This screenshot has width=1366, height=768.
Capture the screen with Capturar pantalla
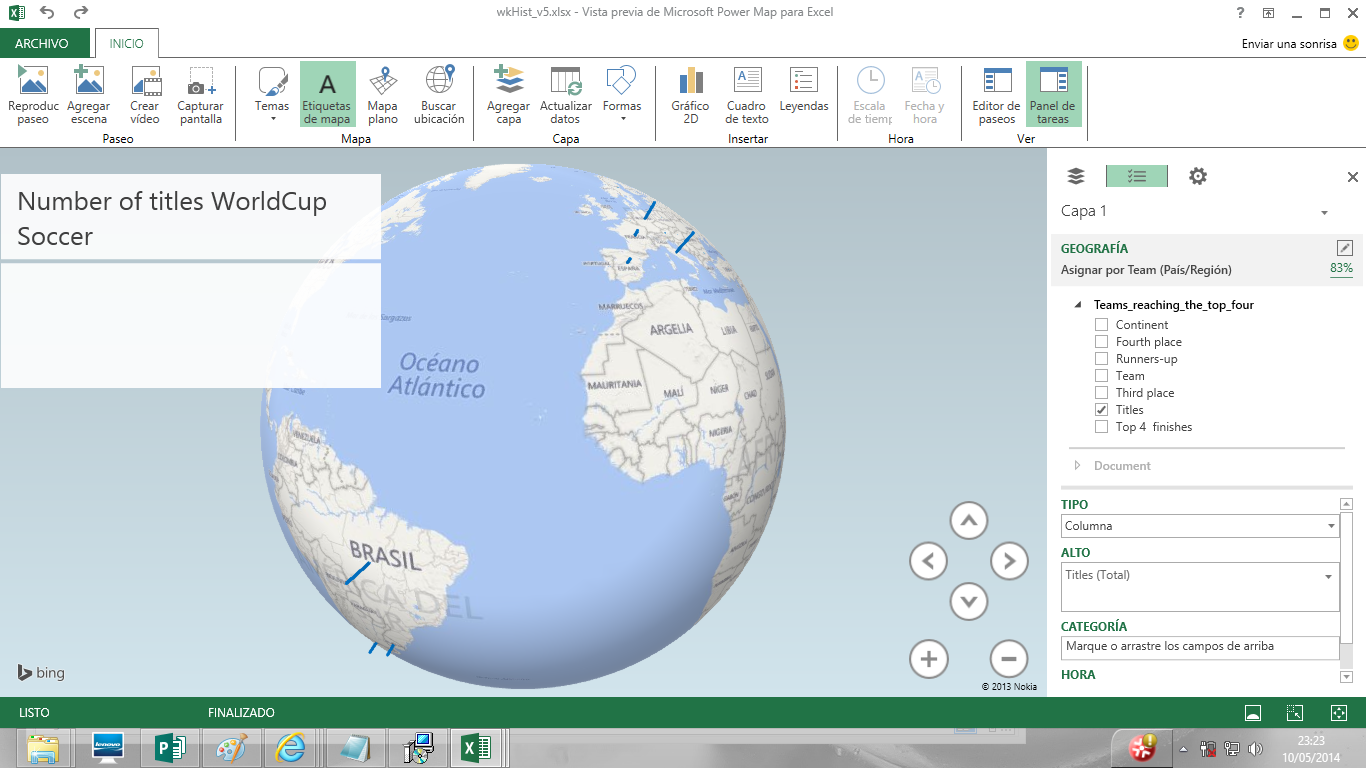pyautogui.click(x=199, y=93)
